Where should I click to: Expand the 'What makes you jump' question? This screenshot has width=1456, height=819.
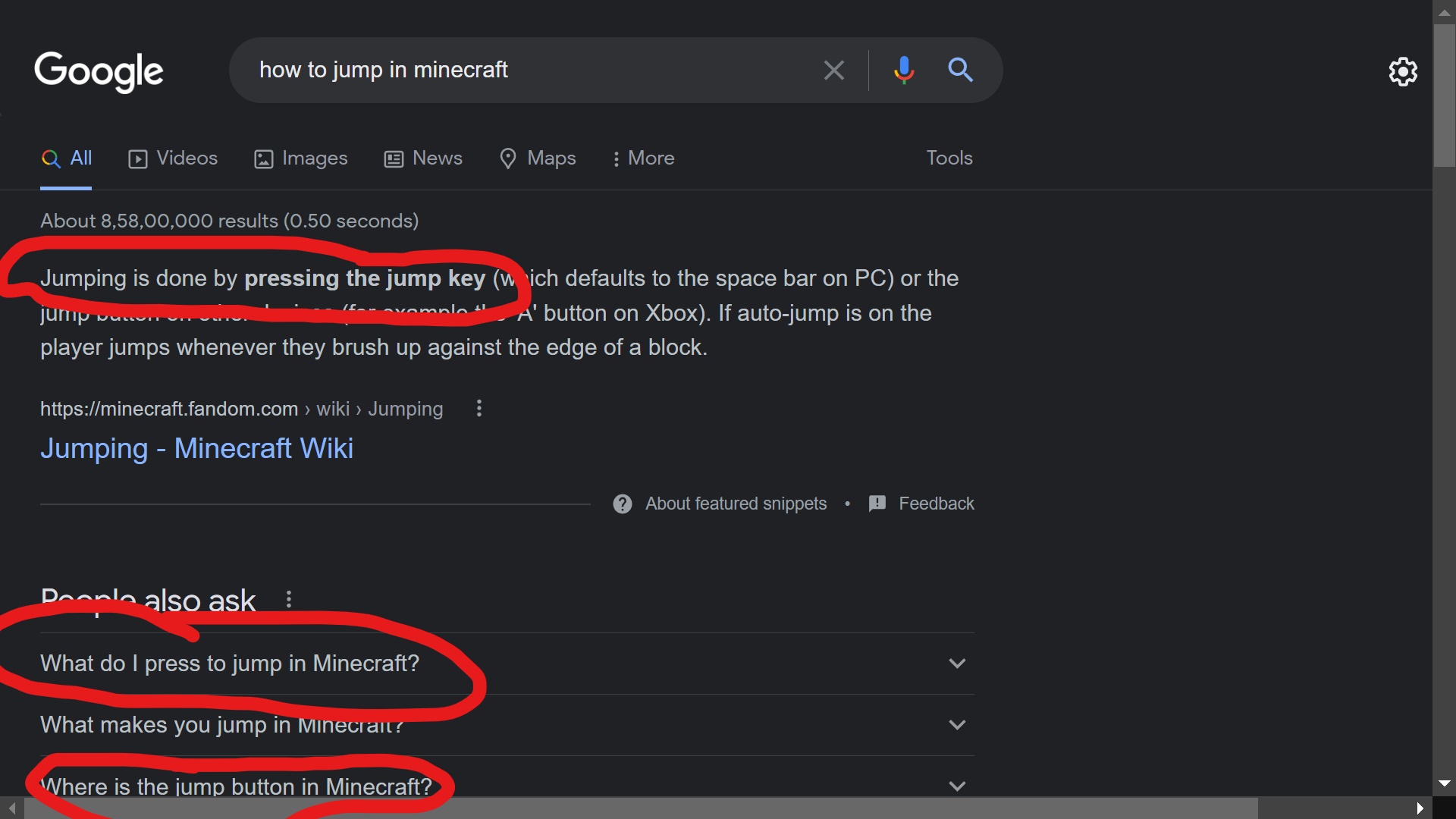click(x=956, y=724)
